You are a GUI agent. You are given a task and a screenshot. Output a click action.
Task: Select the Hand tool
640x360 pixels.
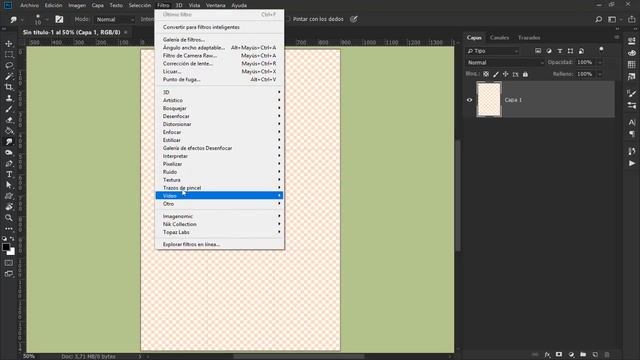point(9,207)
